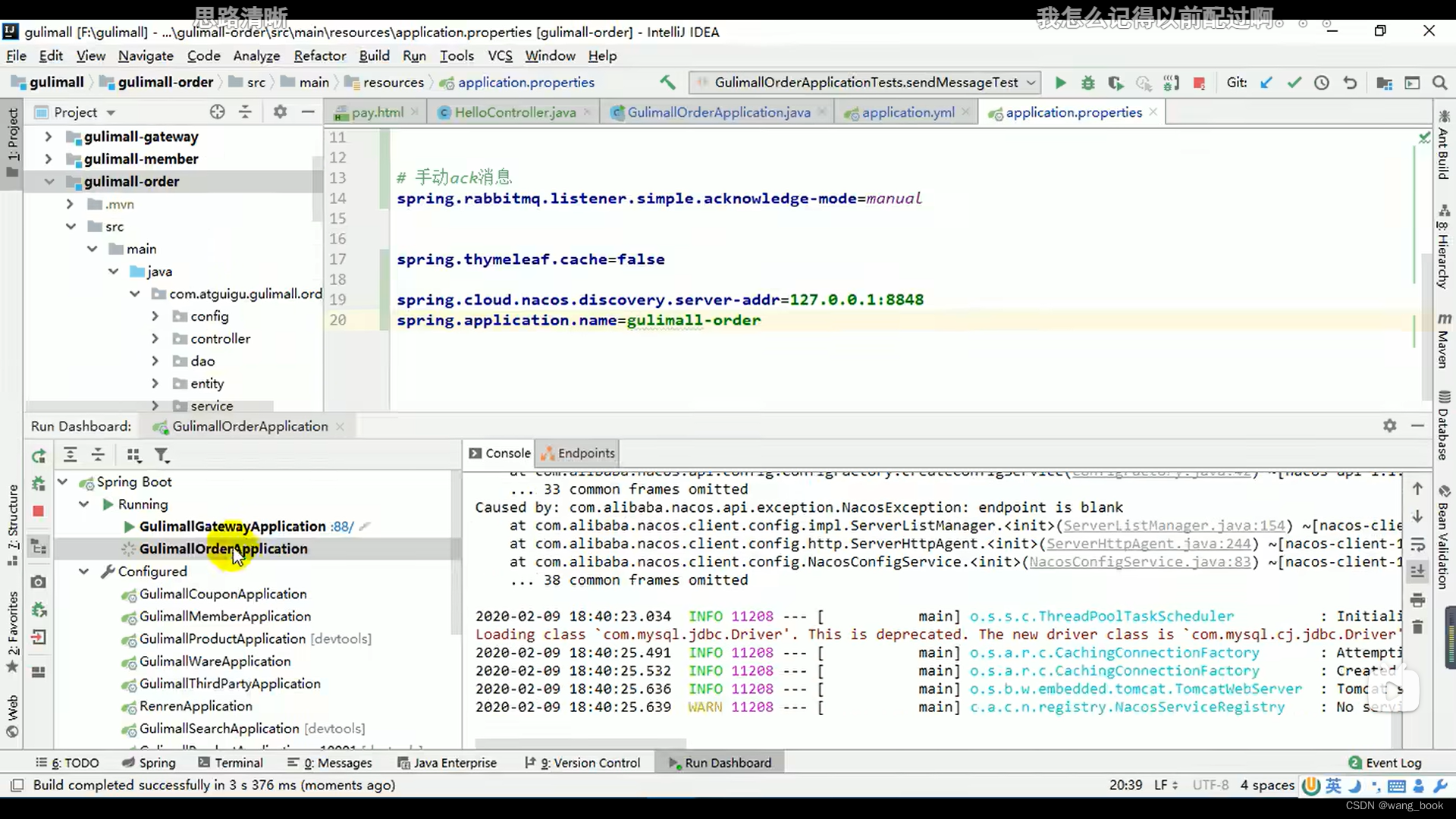The width and height of the screenshot is (1456, 819).
Task: Open Project panel settings gear
Action: click(280, 111)
